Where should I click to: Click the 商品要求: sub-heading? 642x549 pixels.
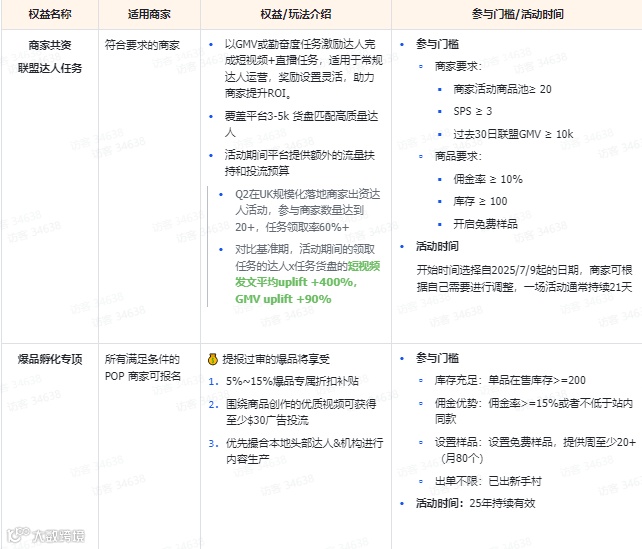pos(458,156)
